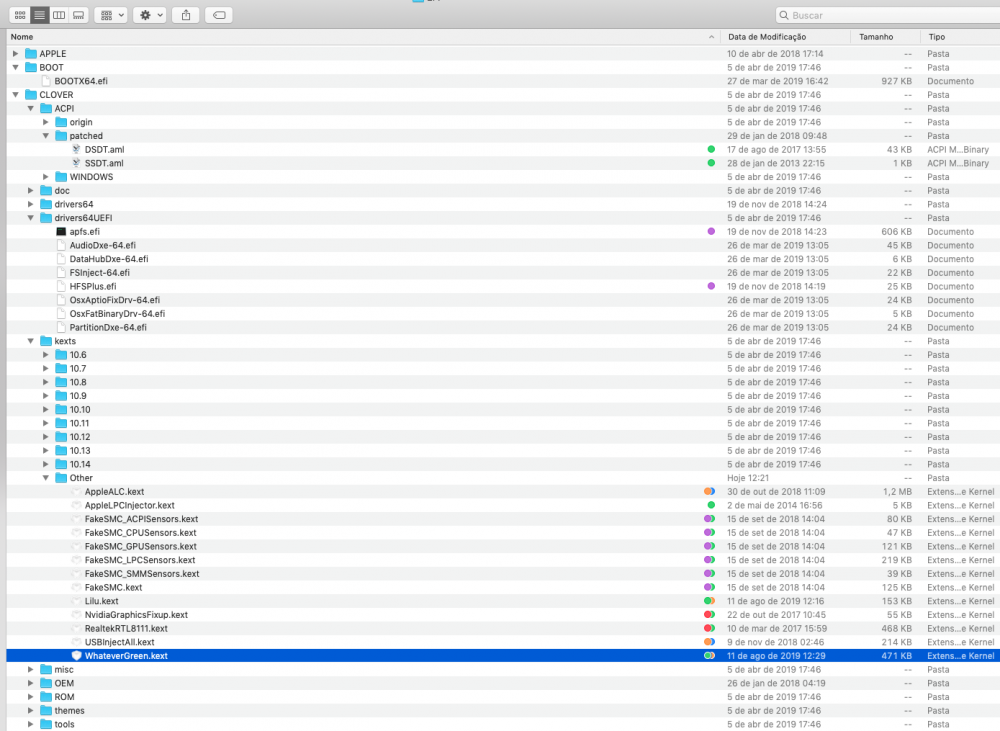Sort by the Tamanho column header
The height and width of the screenshot is (731, 1000).
876,37
